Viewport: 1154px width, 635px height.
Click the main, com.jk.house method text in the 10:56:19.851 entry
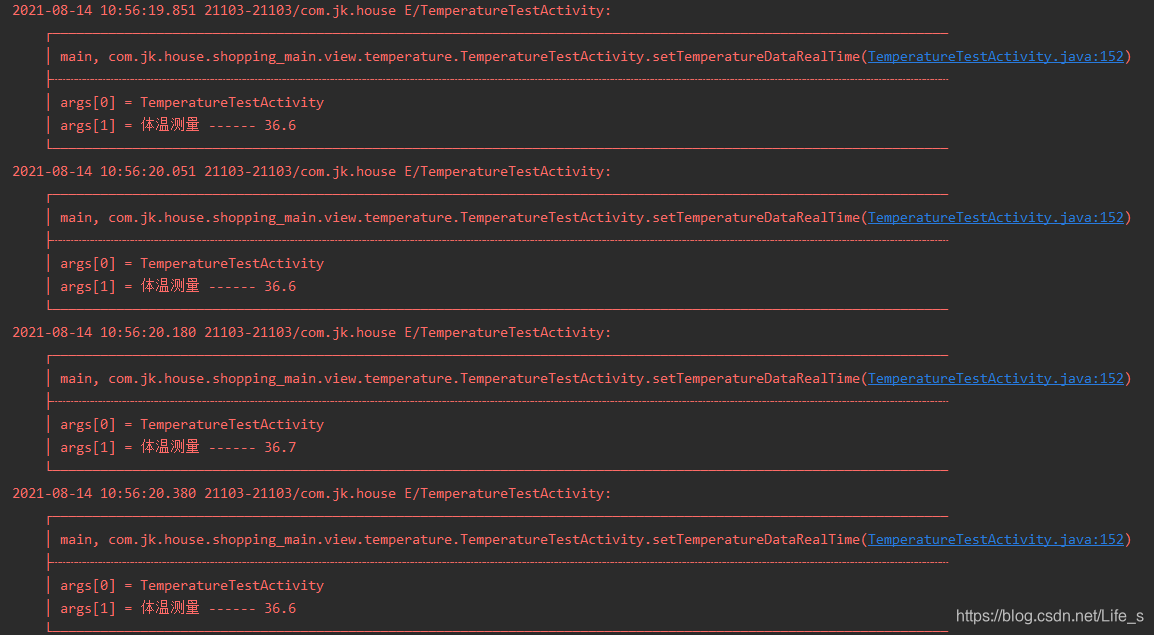(460, 57)
